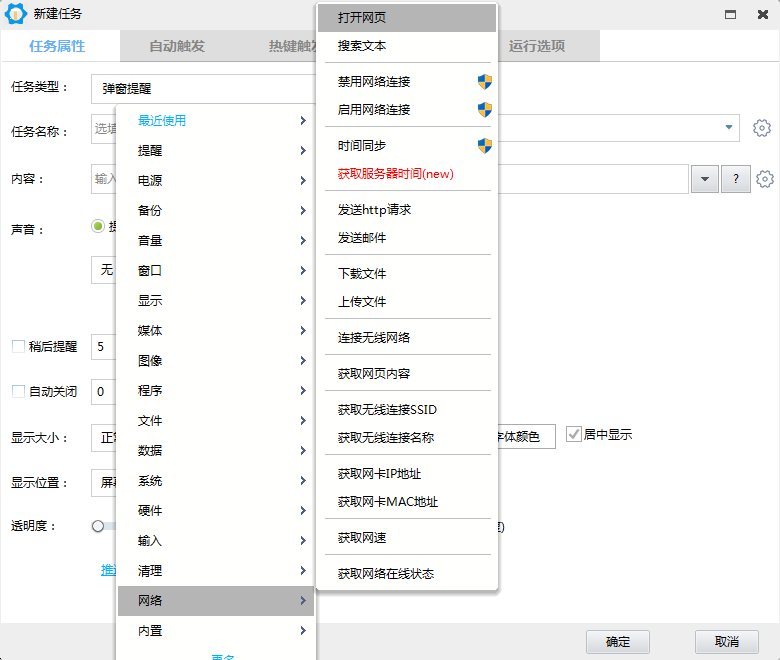Viewport: 780px width, 660px height.
Task: Click the gear icon beside the content field
Action: pyautogui.click(x=765, y=179)
